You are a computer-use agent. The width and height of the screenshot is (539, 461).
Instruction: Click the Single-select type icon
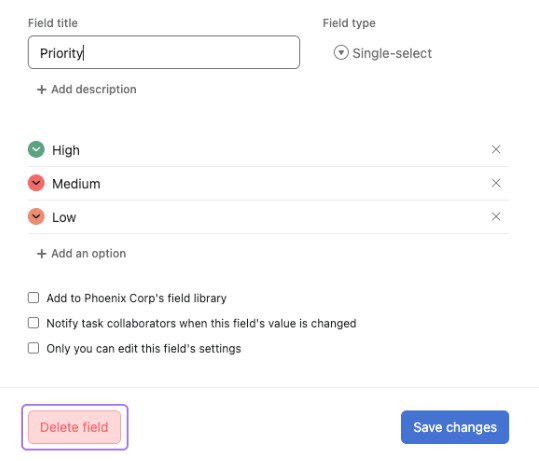click(341, 53)
